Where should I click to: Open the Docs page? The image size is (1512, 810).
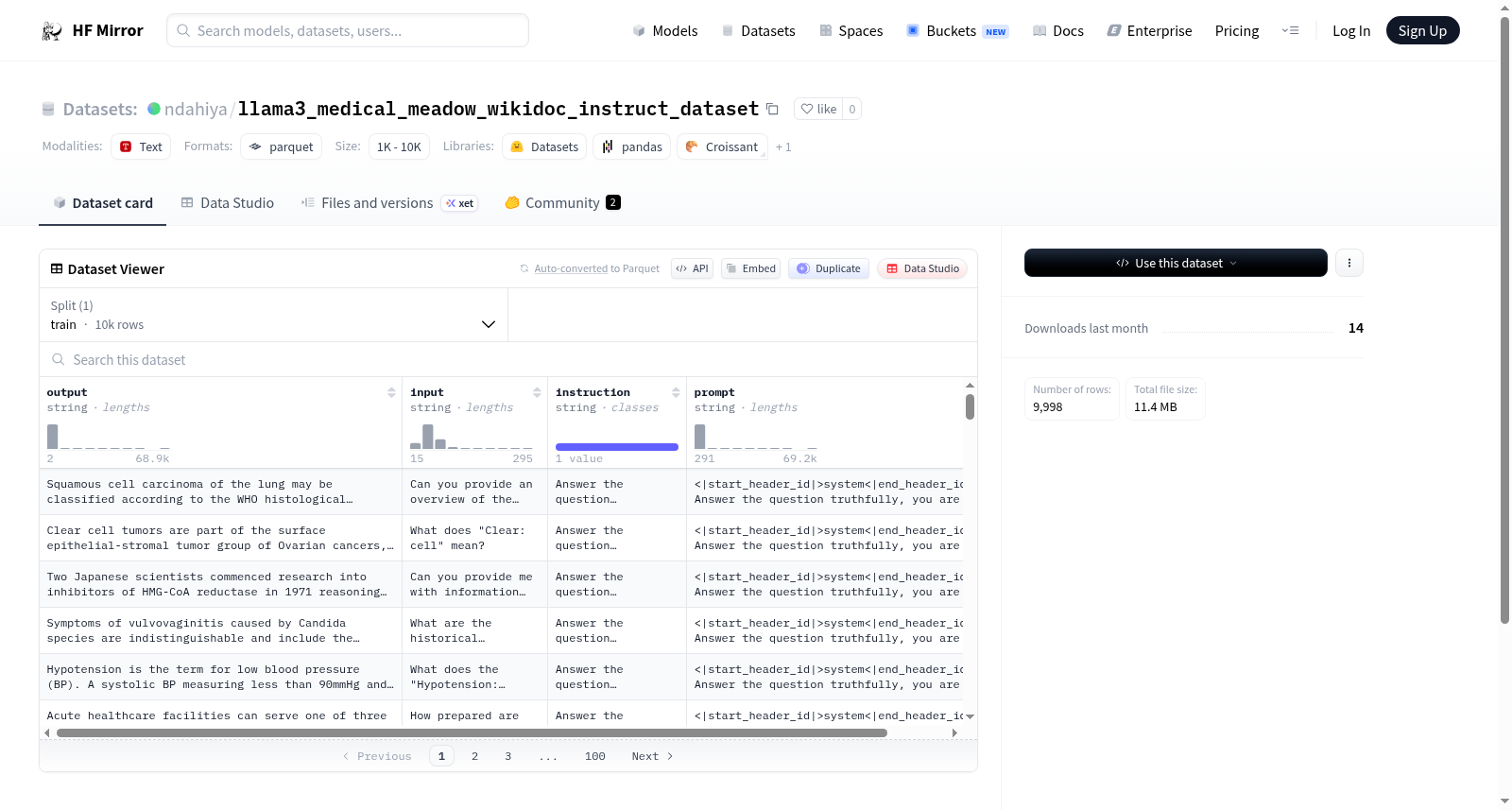tap(1057, 30)
